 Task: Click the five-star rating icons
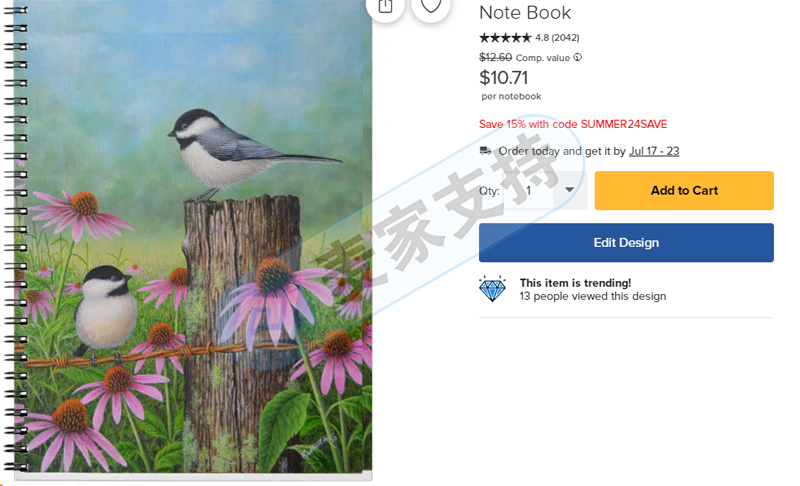click(x=505, y=38)
